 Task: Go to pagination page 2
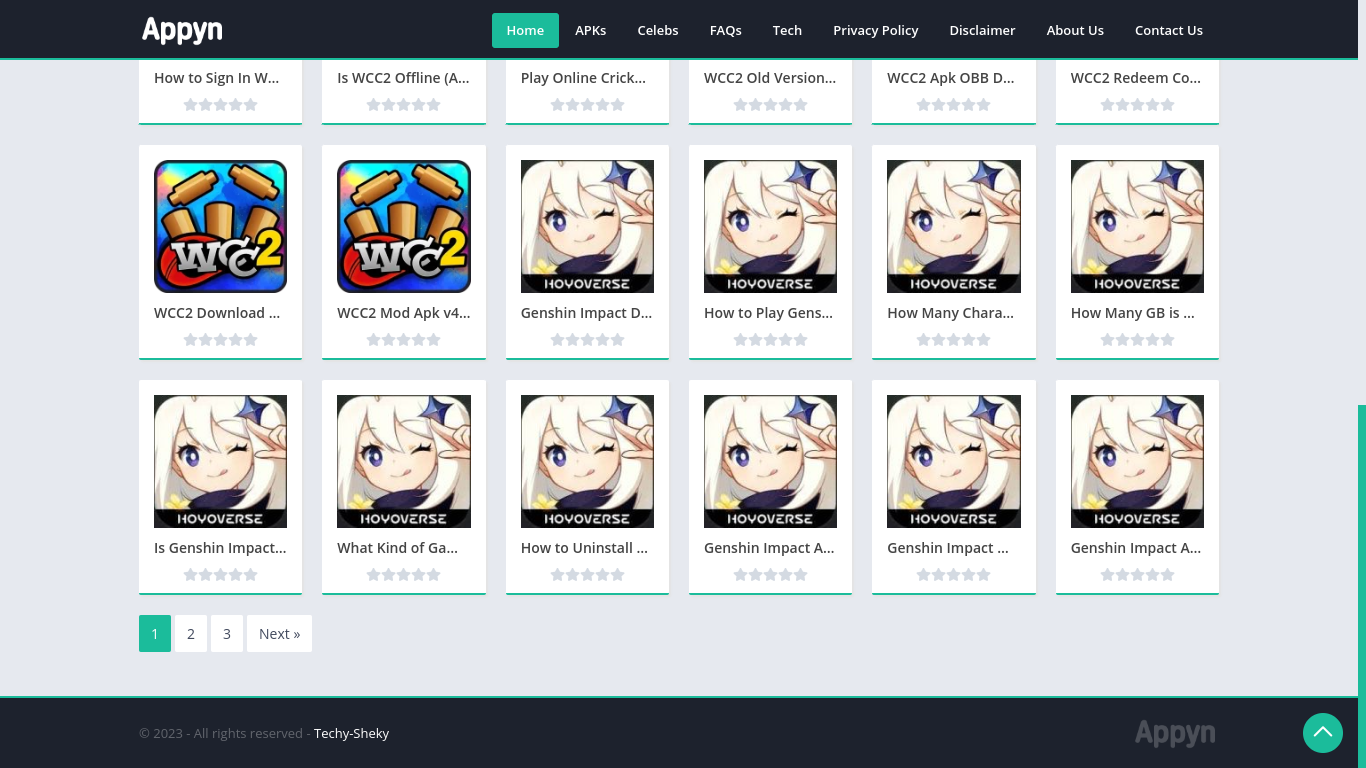(191, 633)
